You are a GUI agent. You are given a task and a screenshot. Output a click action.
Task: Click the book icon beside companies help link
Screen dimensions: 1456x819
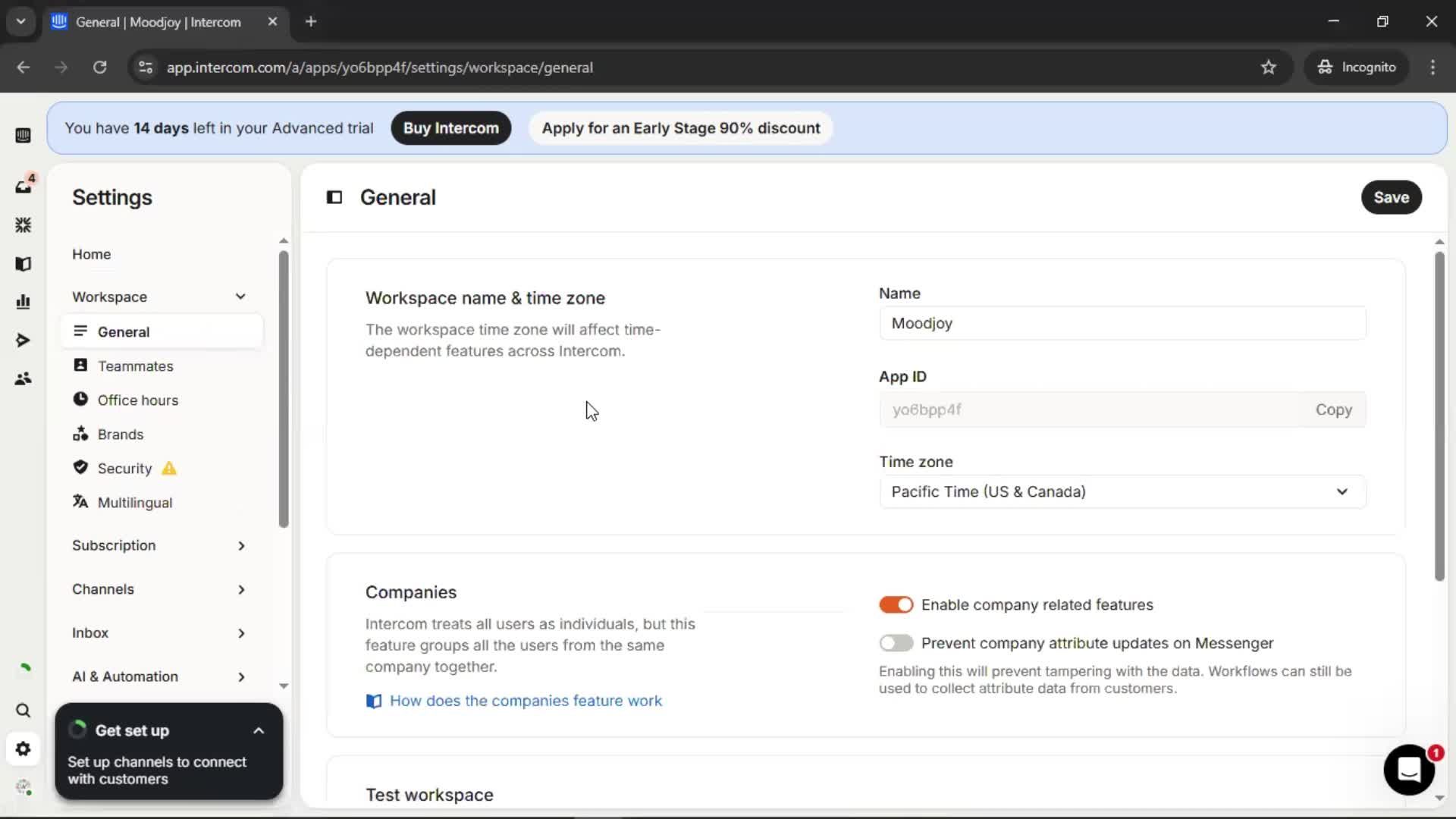point(374,701)
